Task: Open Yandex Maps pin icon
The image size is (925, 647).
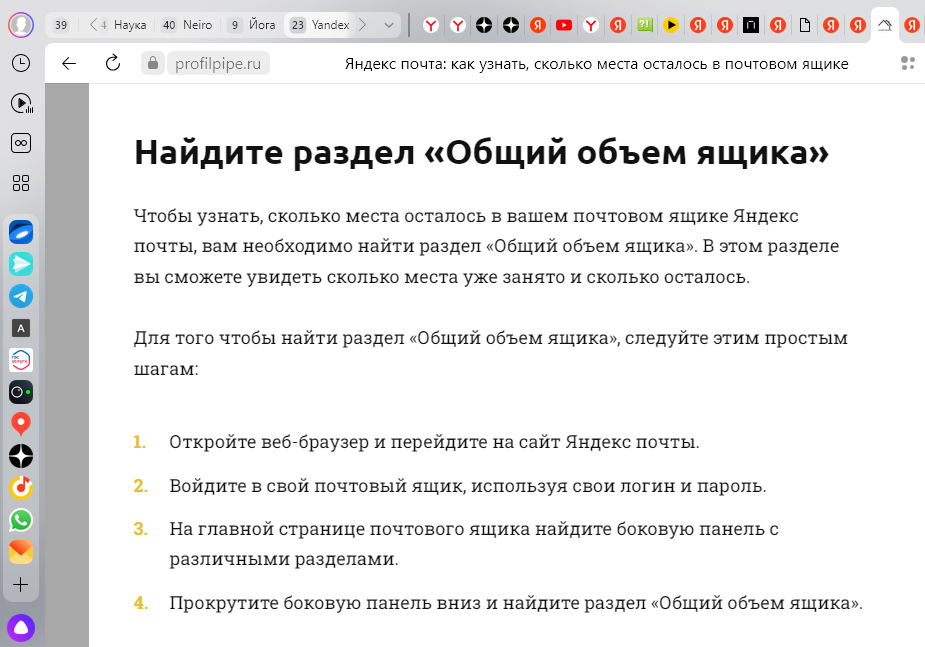Action: [x=21, y=424]
